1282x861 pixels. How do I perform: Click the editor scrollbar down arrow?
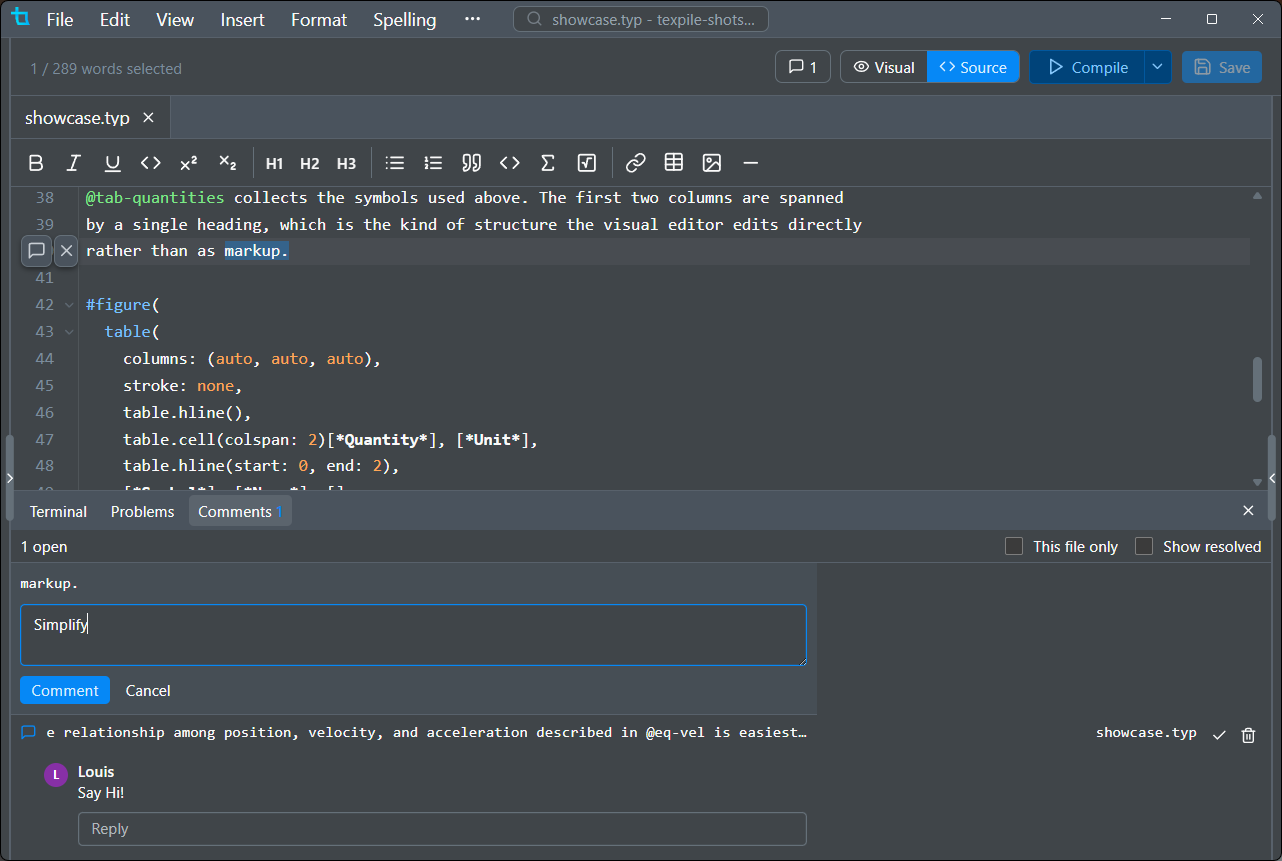click(x=1257, y=481)
